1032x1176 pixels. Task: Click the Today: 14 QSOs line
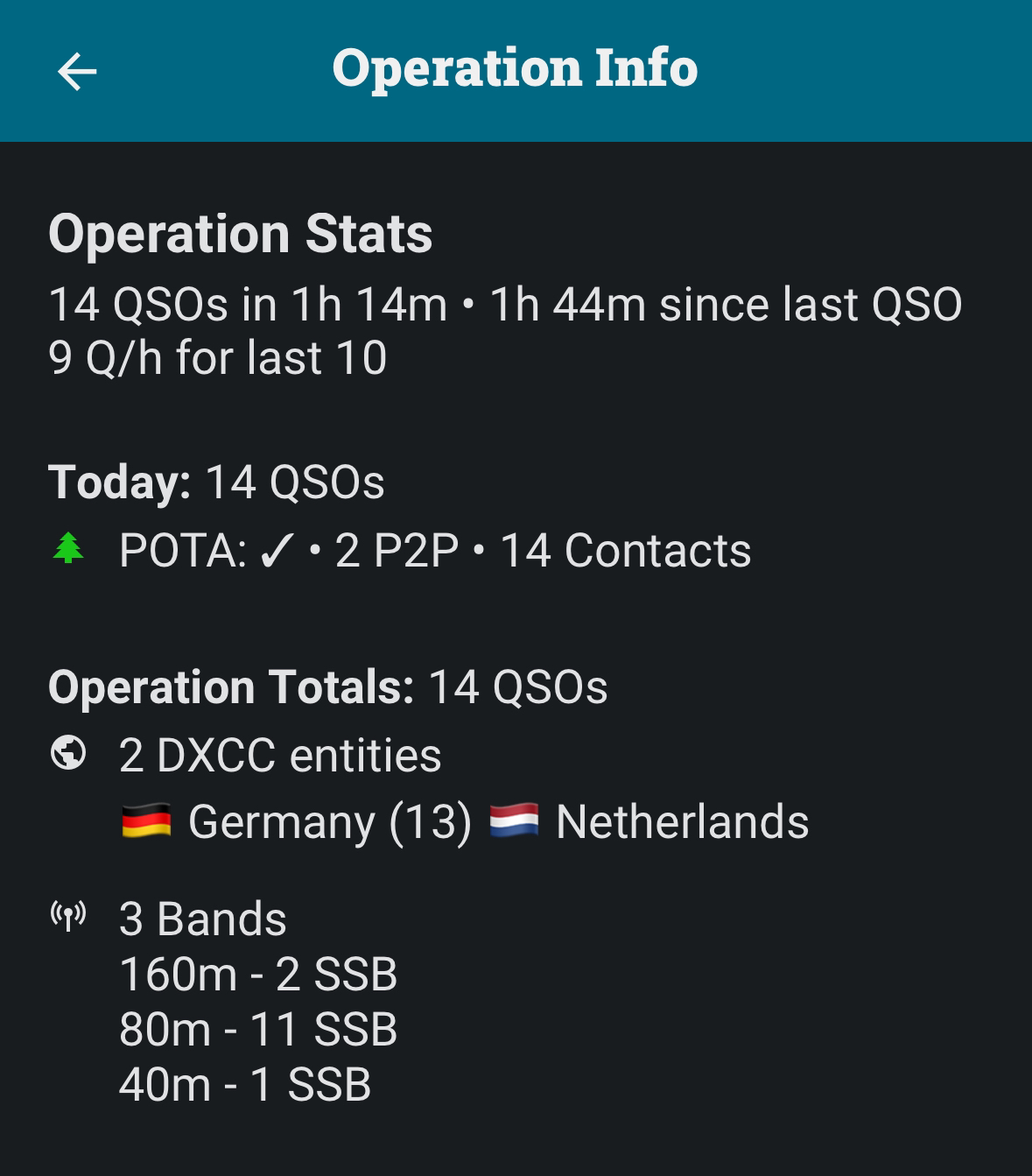pyautogui.click(x=216, y=482)
